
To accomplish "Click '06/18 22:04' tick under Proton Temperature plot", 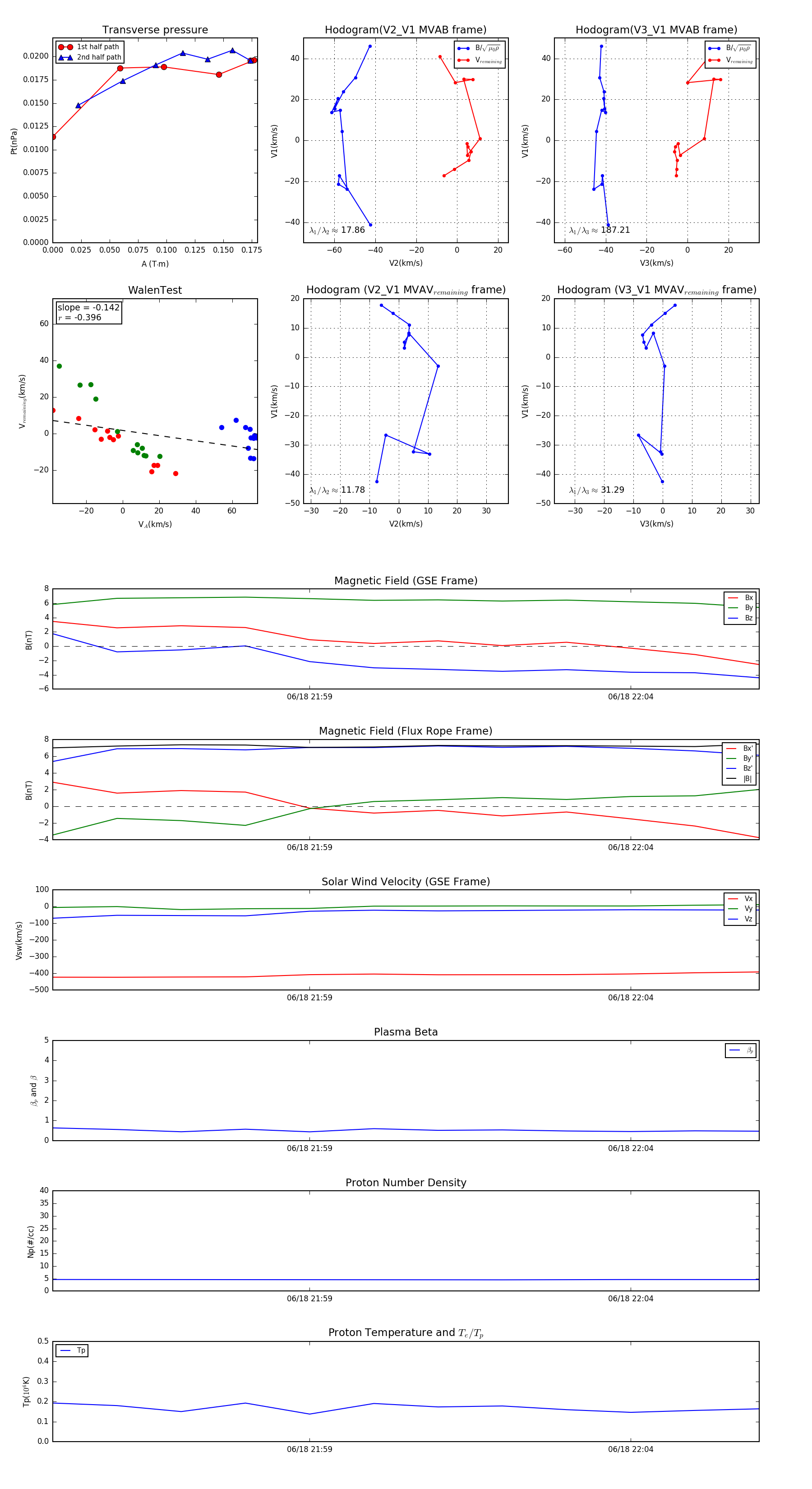I will tap(631, 1449).
